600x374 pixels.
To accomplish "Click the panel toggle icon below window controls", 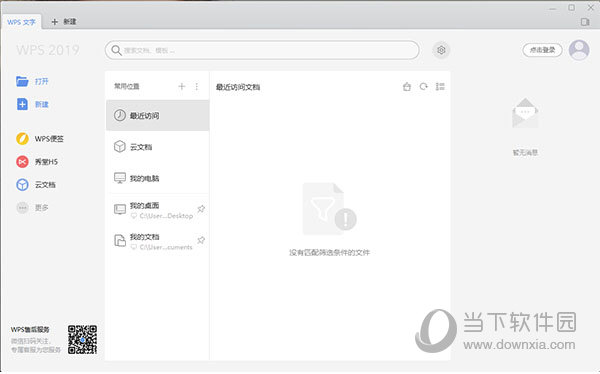I will click(x=585, y=22).
